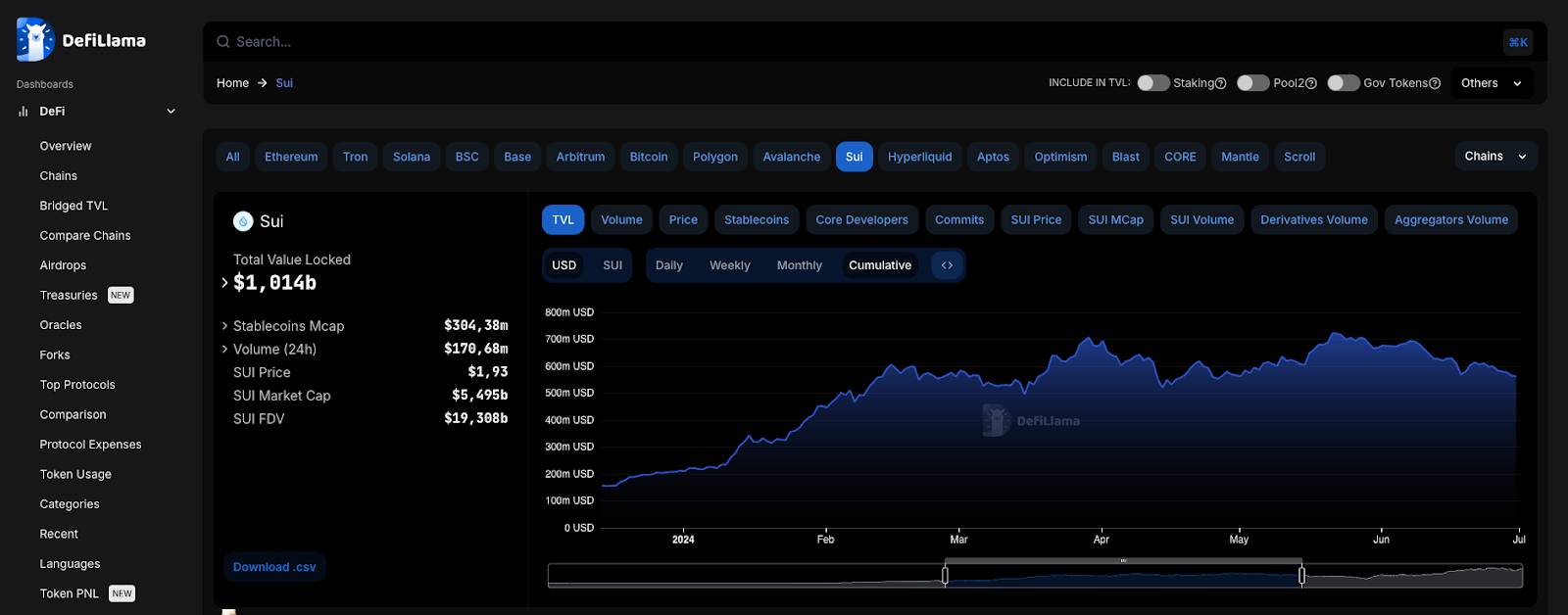Select the Bitcoin chain filter
Viewport: 1568px width, 615px height.
point(649,157)
